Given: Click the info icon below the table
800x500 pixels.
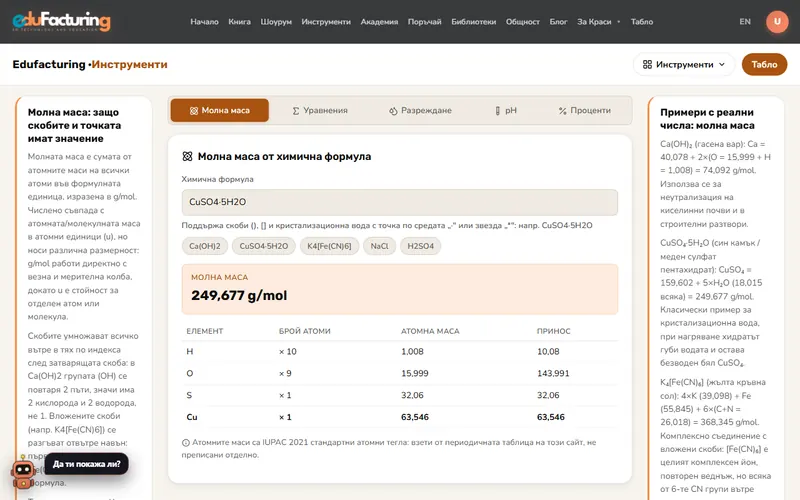Looking at the screenshot, I should point(186,443).
